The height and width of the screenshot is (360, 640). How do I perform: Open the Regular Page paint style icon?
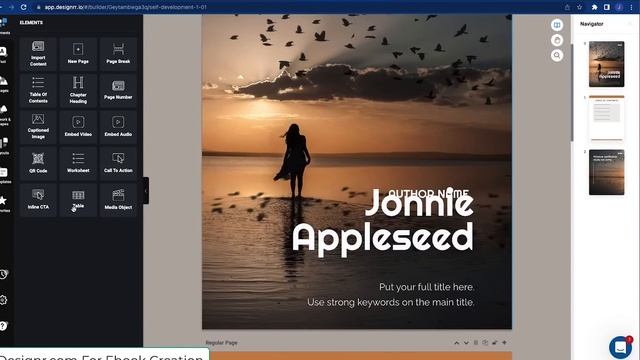(x=495, y=343)
